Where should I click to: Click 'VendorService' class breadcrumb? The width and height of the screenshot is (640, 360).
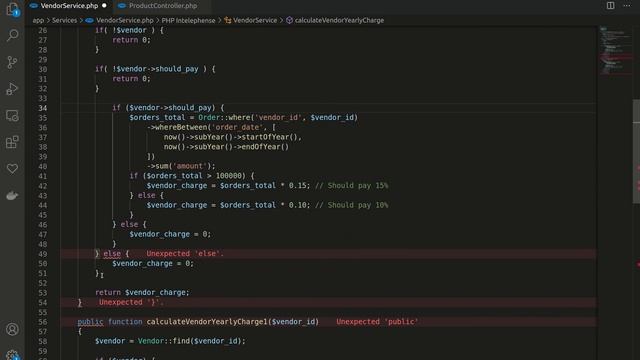(x=255, y=20)
